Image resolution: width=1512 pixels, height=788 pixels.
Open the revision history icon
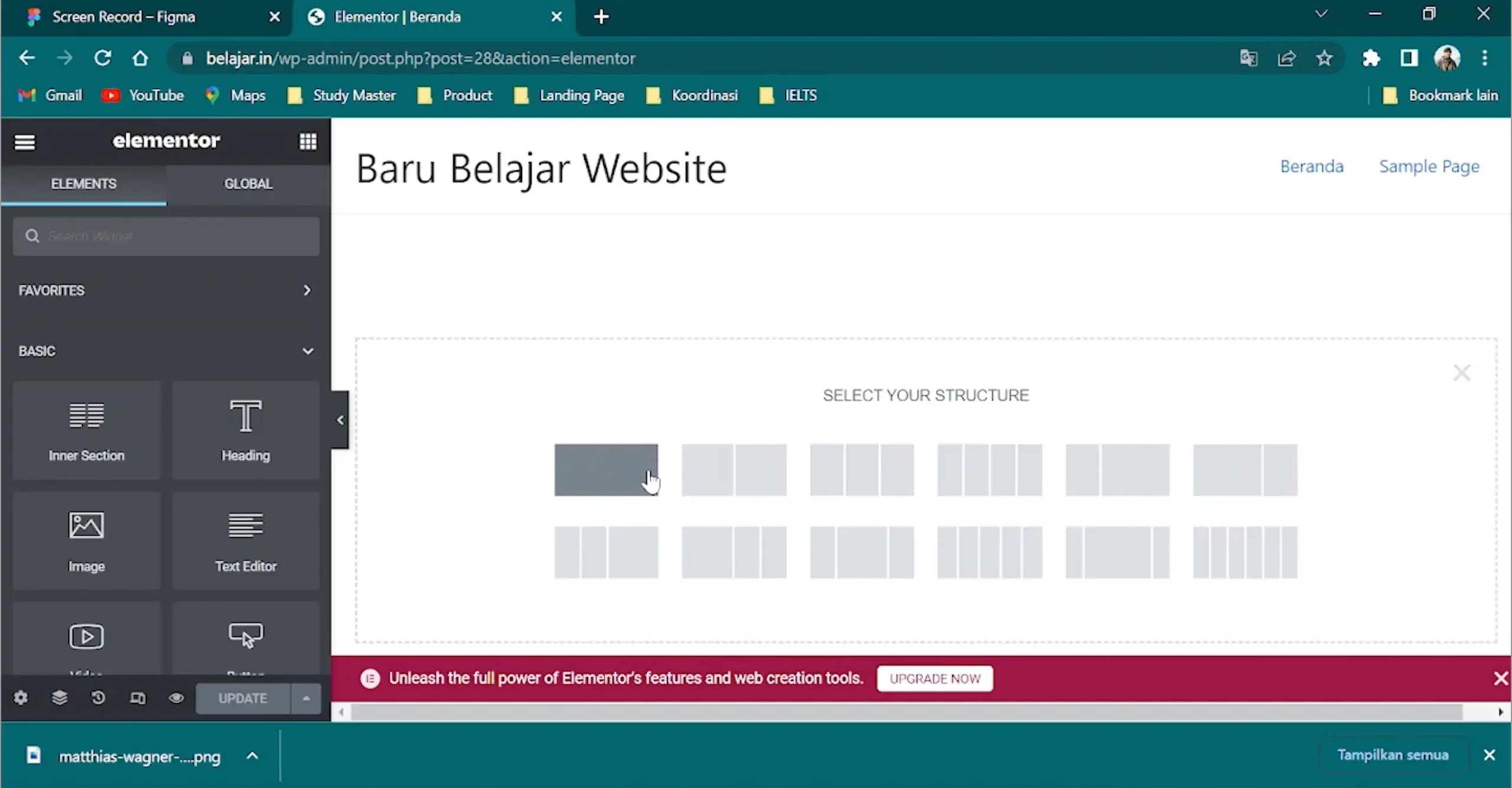click(98, 698)
